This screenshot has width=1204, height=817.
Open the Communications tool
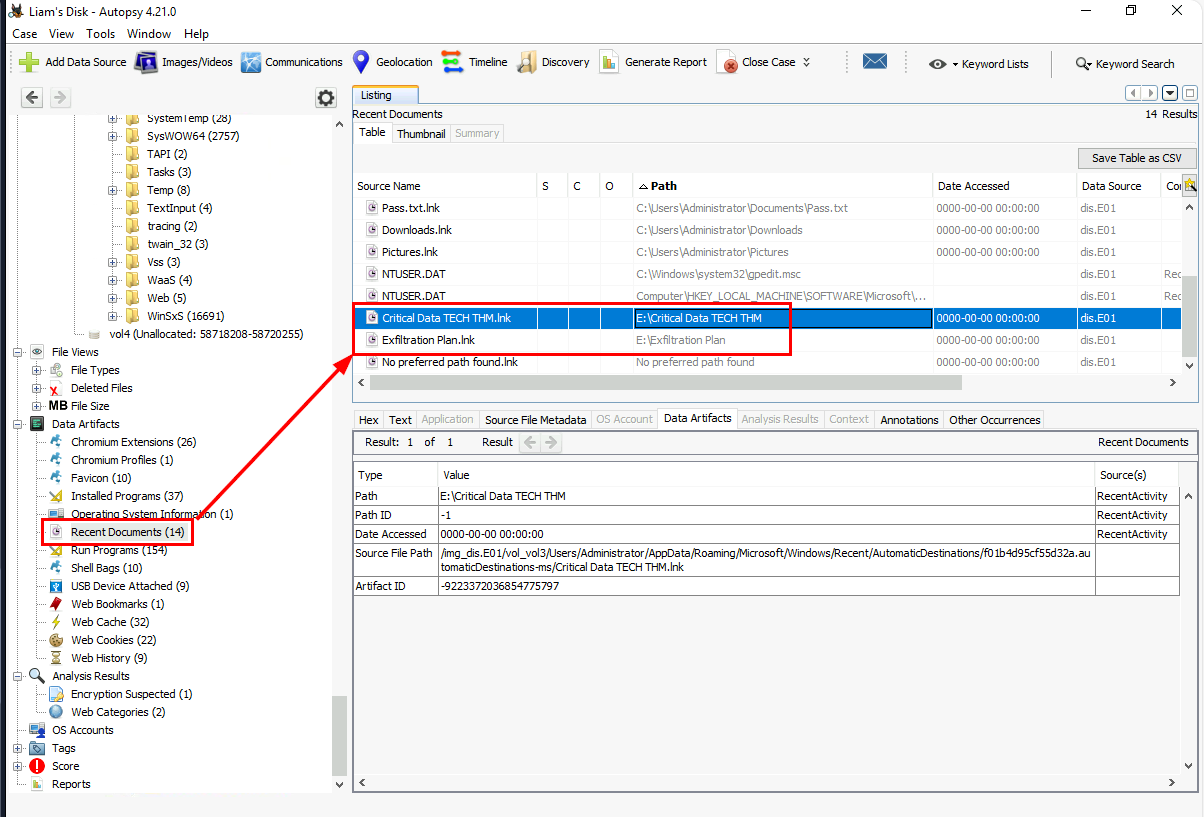coord(250,62)
